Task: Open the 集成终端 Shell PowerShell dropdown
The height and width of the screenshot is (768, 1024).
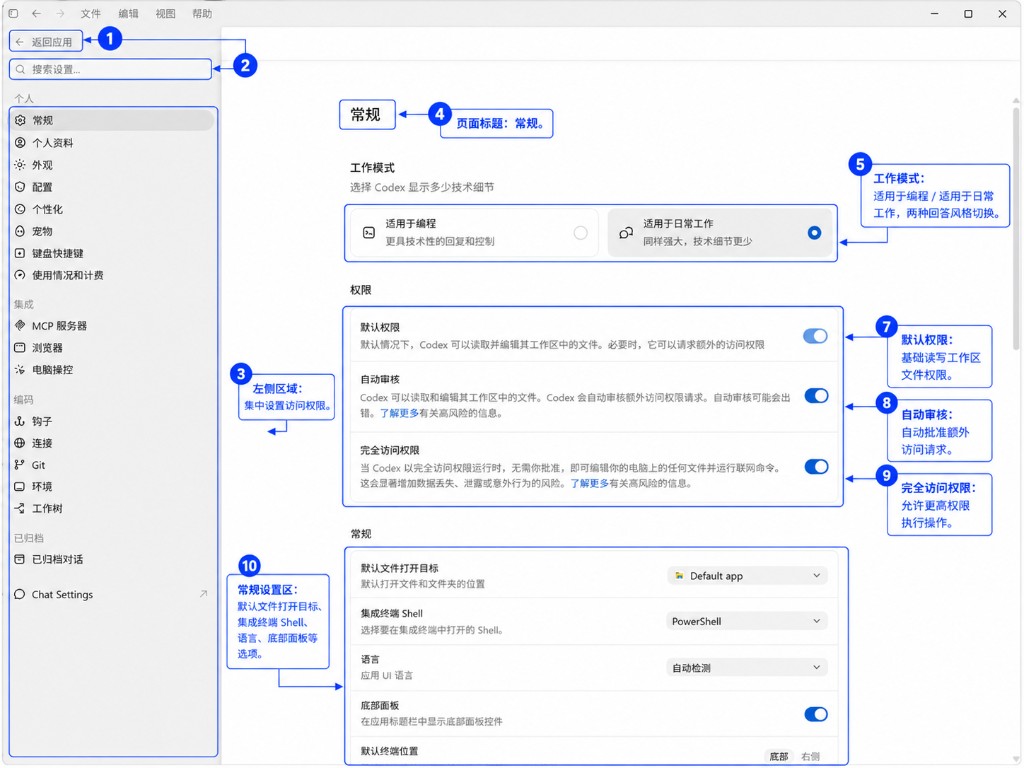Action: (747, 621)
